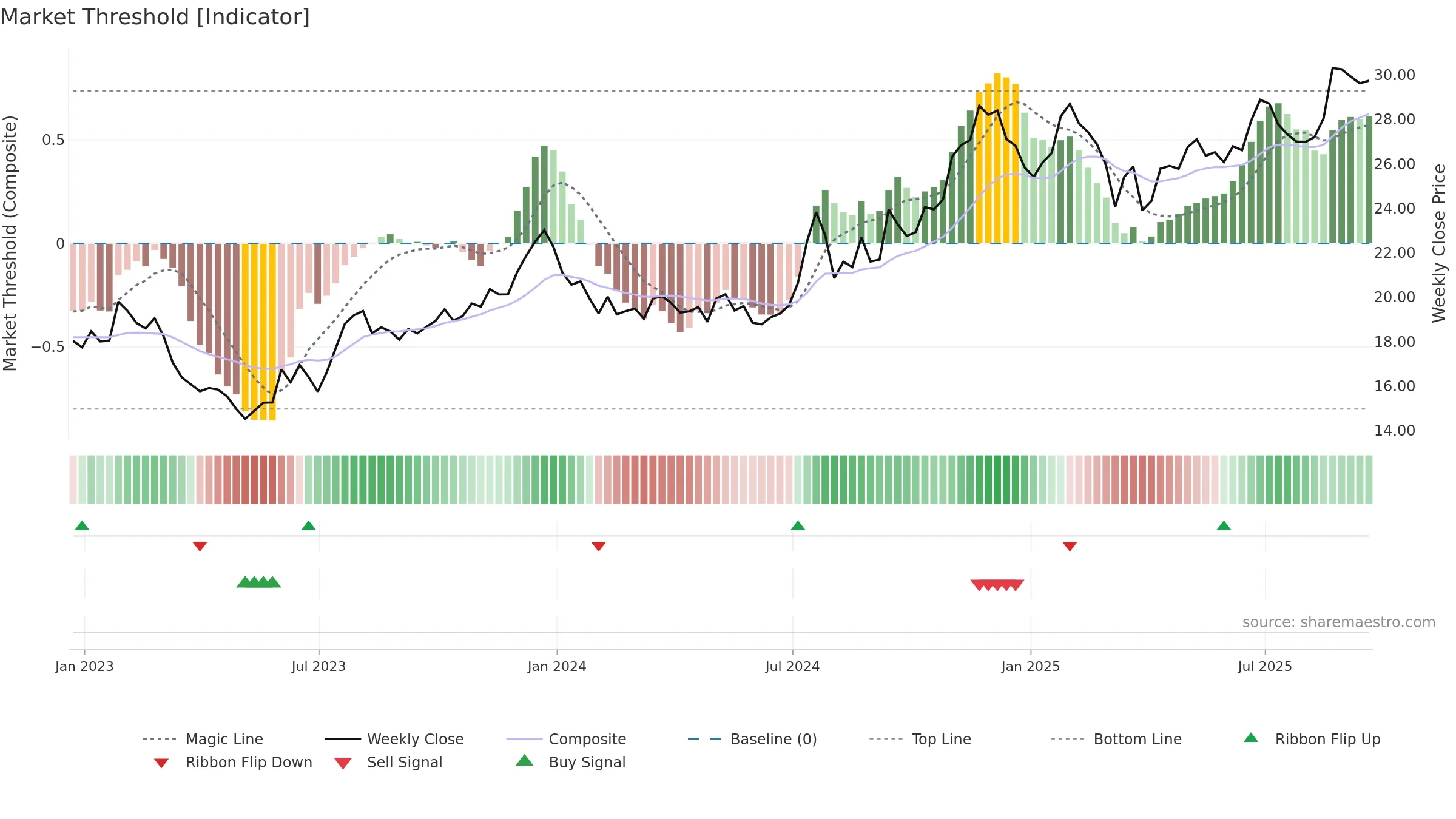
Task: Click the Jan 2024 x-axis label
Action: pyautogui.click(x=557, y=666)
